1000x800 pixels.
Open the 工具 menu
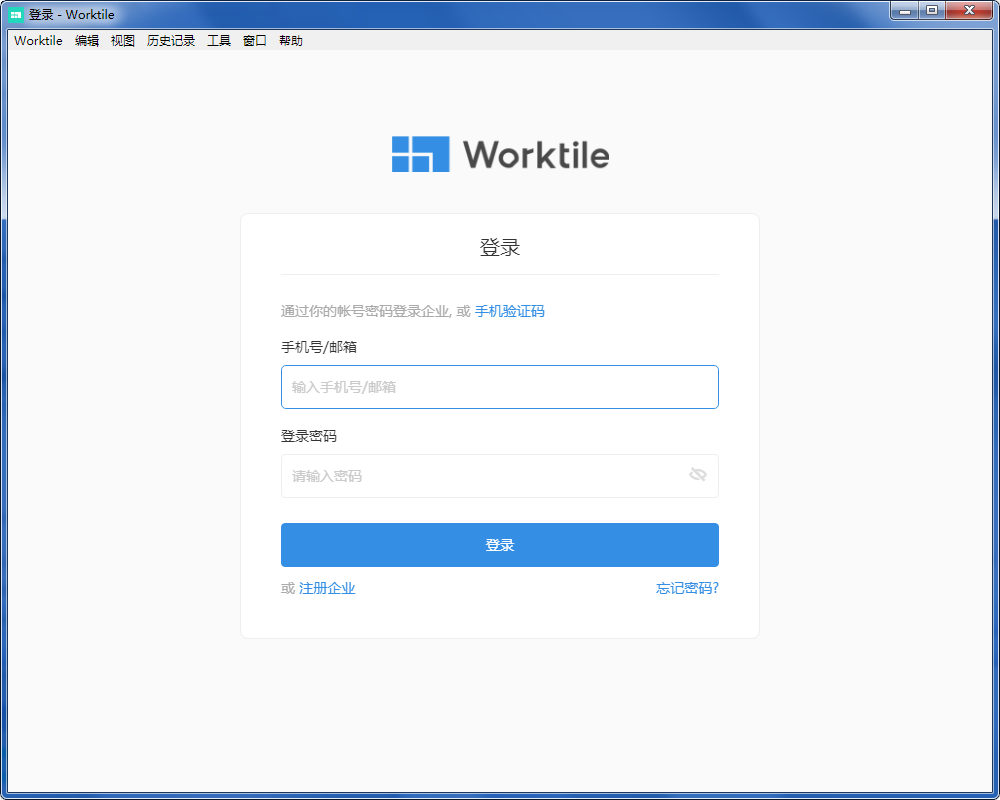pos(218,41)
